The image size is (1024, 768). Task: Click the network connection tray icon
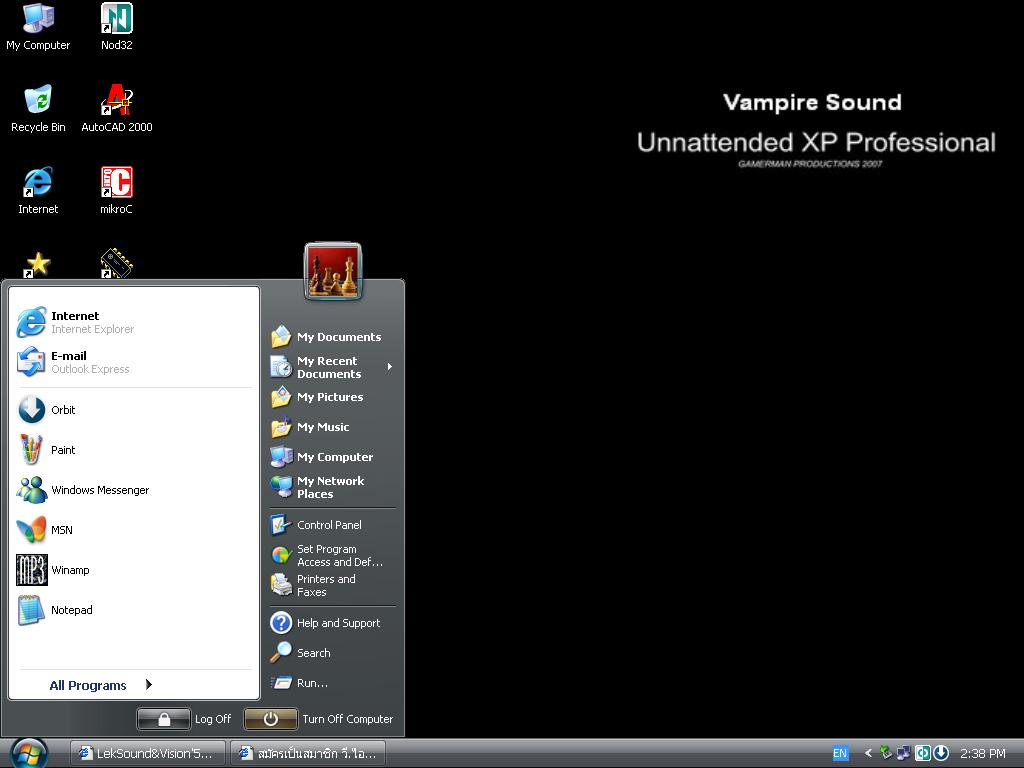904,754
